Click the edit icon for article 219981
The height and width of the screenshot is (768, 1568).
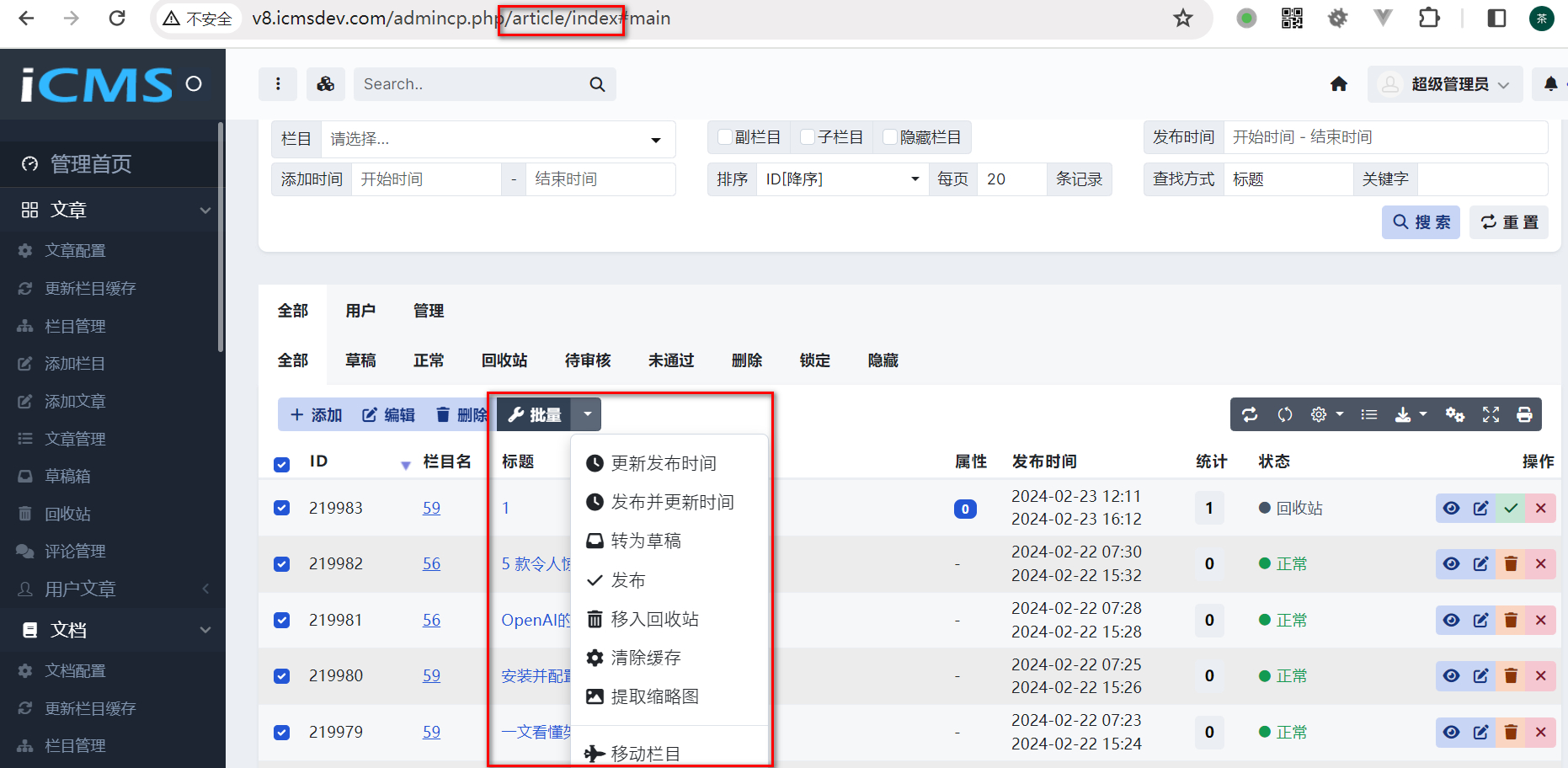point(1480,620)
